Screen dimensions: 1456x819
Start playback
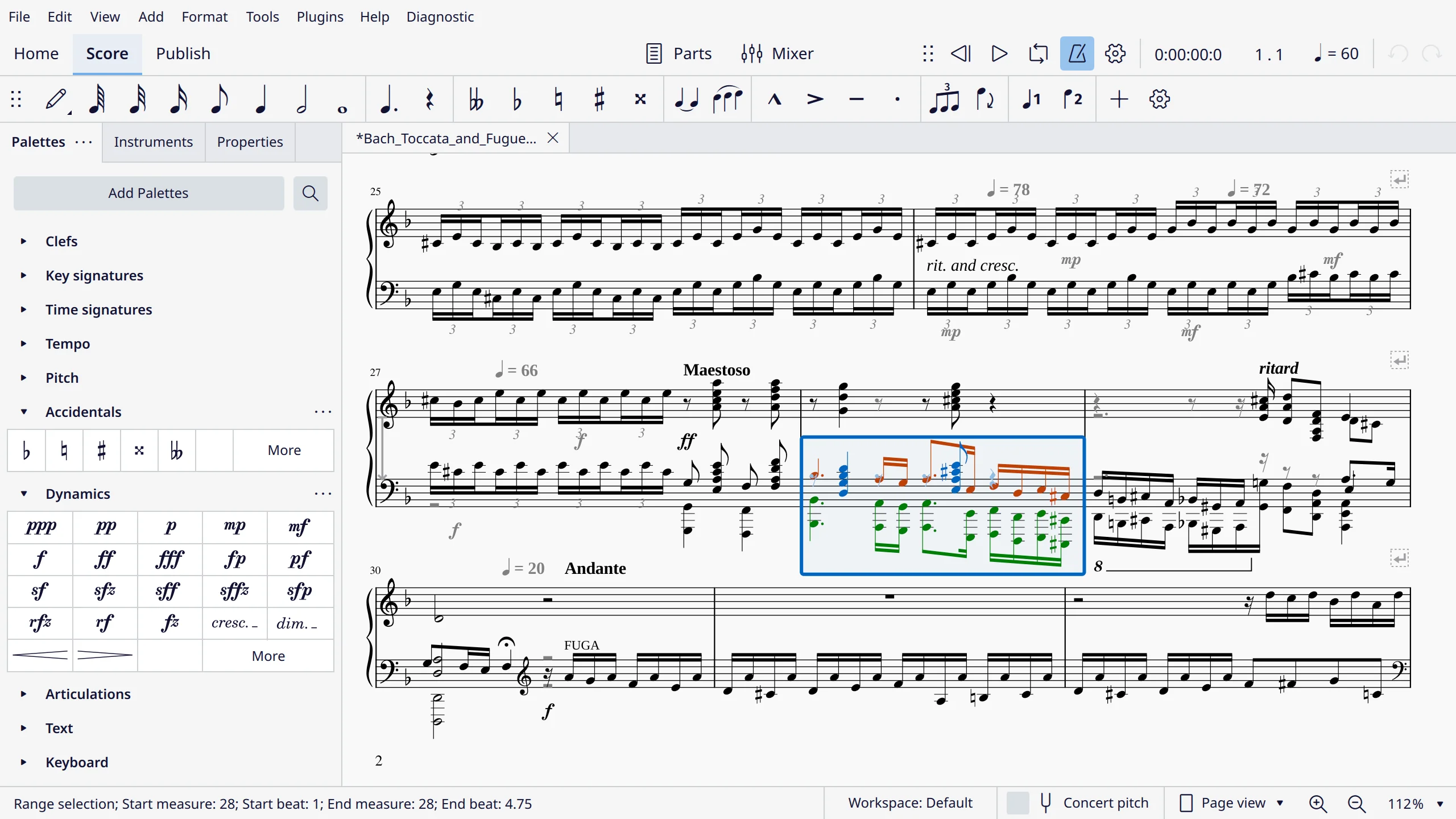pos(999,53)
